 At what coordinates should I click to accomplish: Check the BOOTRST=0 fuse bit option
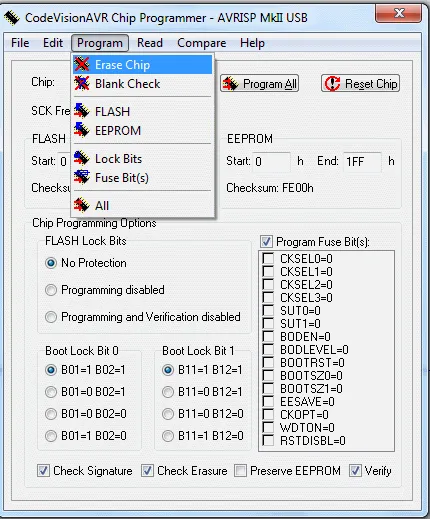click(268, 362)
